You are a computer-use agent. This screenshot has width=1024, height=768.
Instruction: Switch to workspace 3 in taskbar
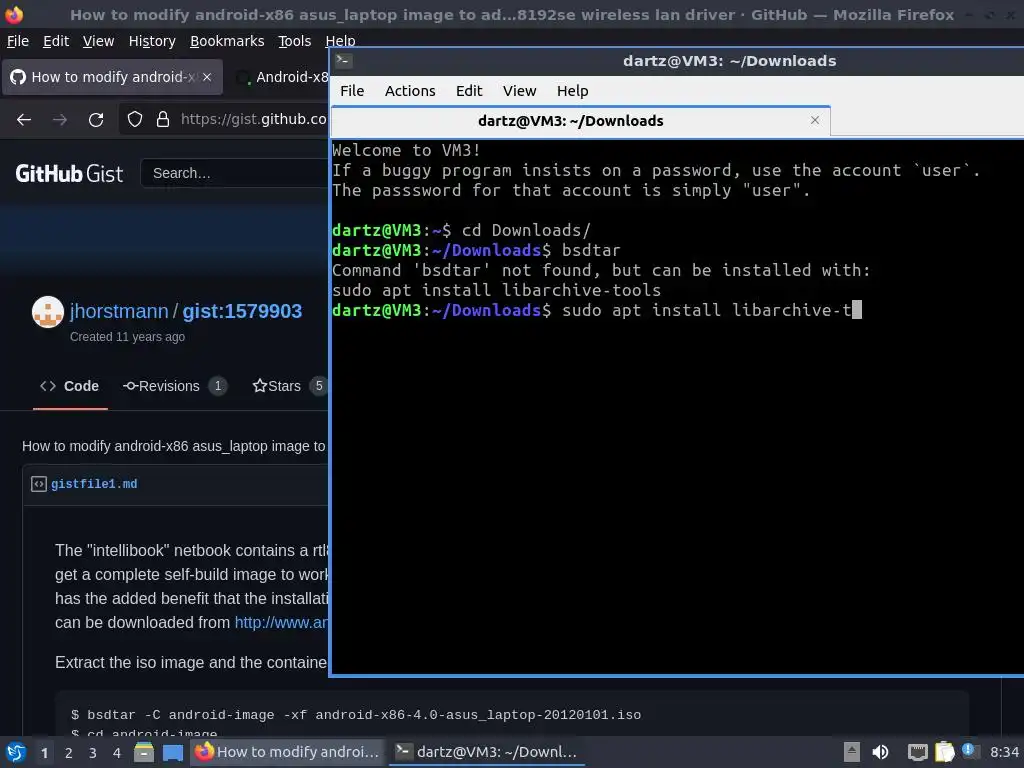click(93, 753)
